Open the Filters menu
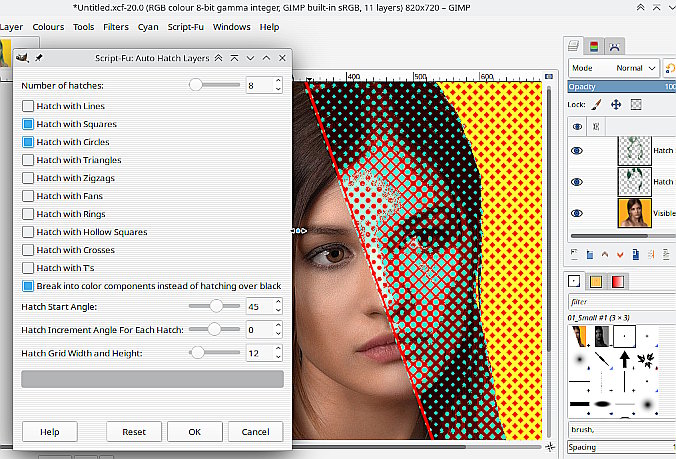Viewport: 676px width, 459px height. pos(116,27)
